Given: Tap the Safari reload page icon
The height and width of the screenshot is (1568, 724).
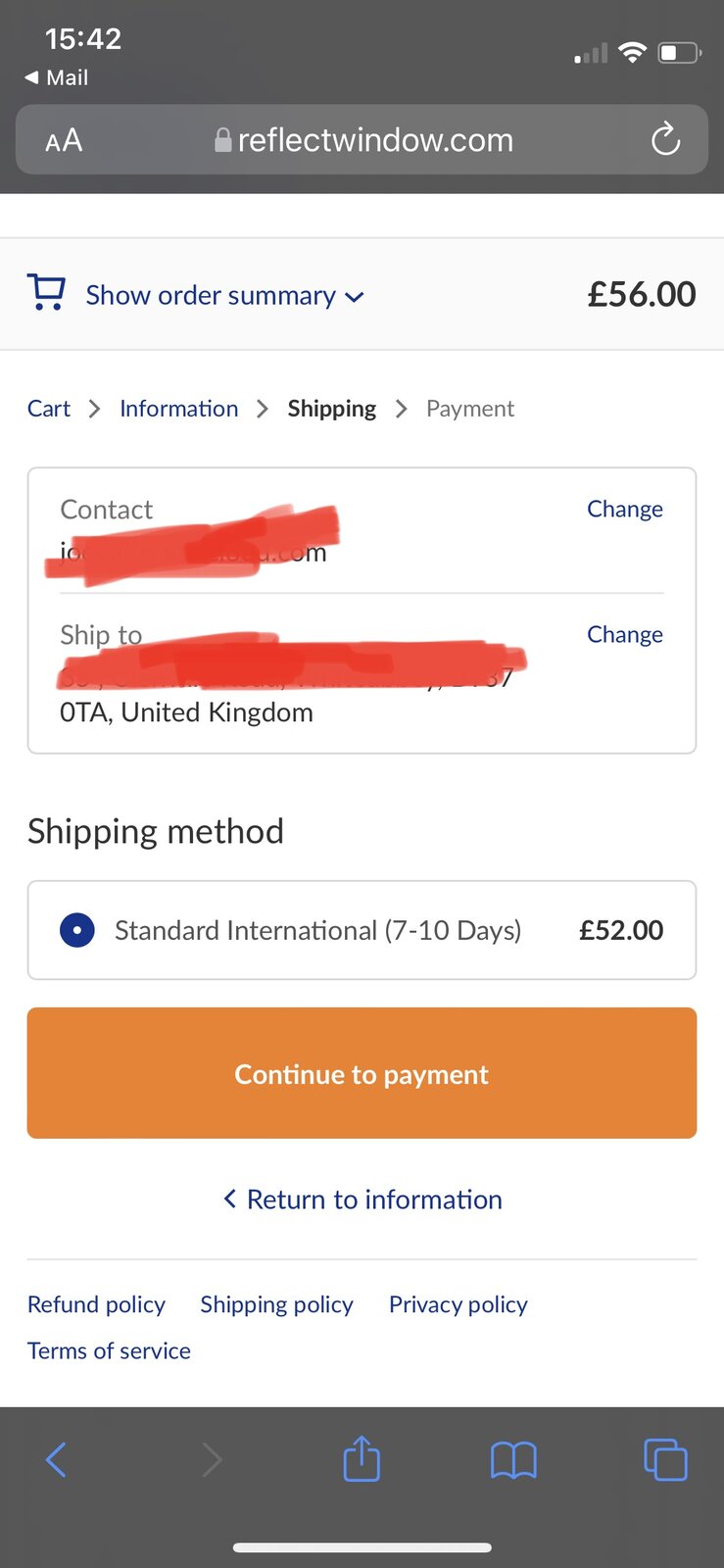Looking at the screenshot, I should tap(665, 139).
